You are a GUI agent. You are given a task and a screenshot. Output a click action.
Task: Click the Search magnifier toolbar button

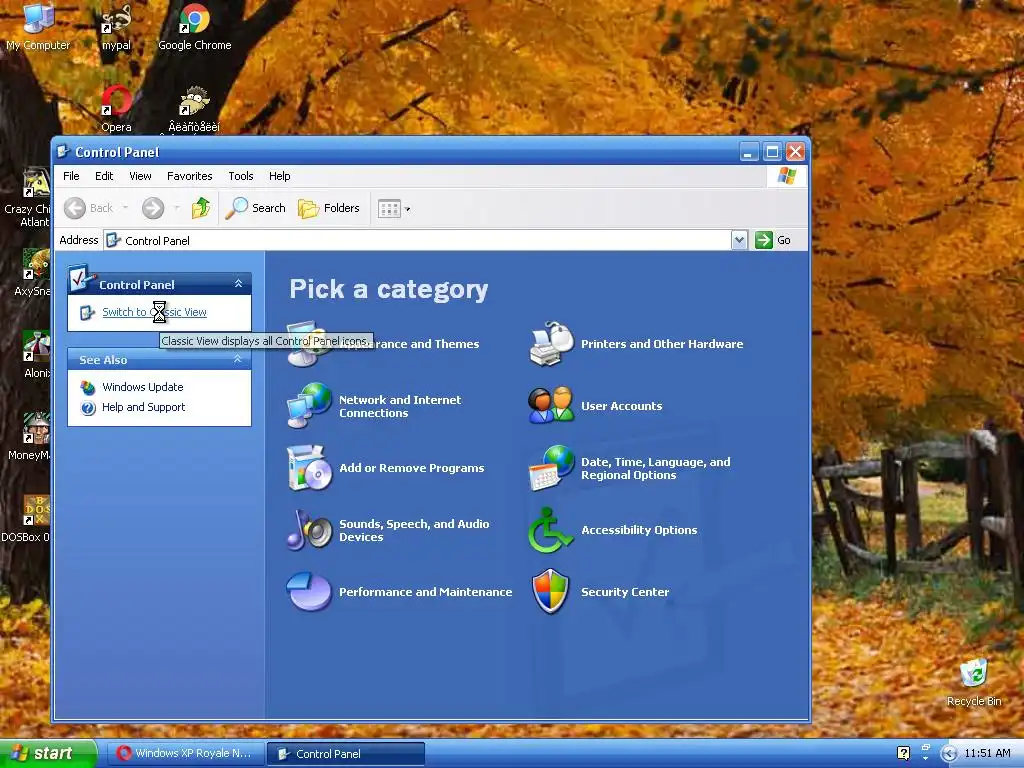point(255,208)
